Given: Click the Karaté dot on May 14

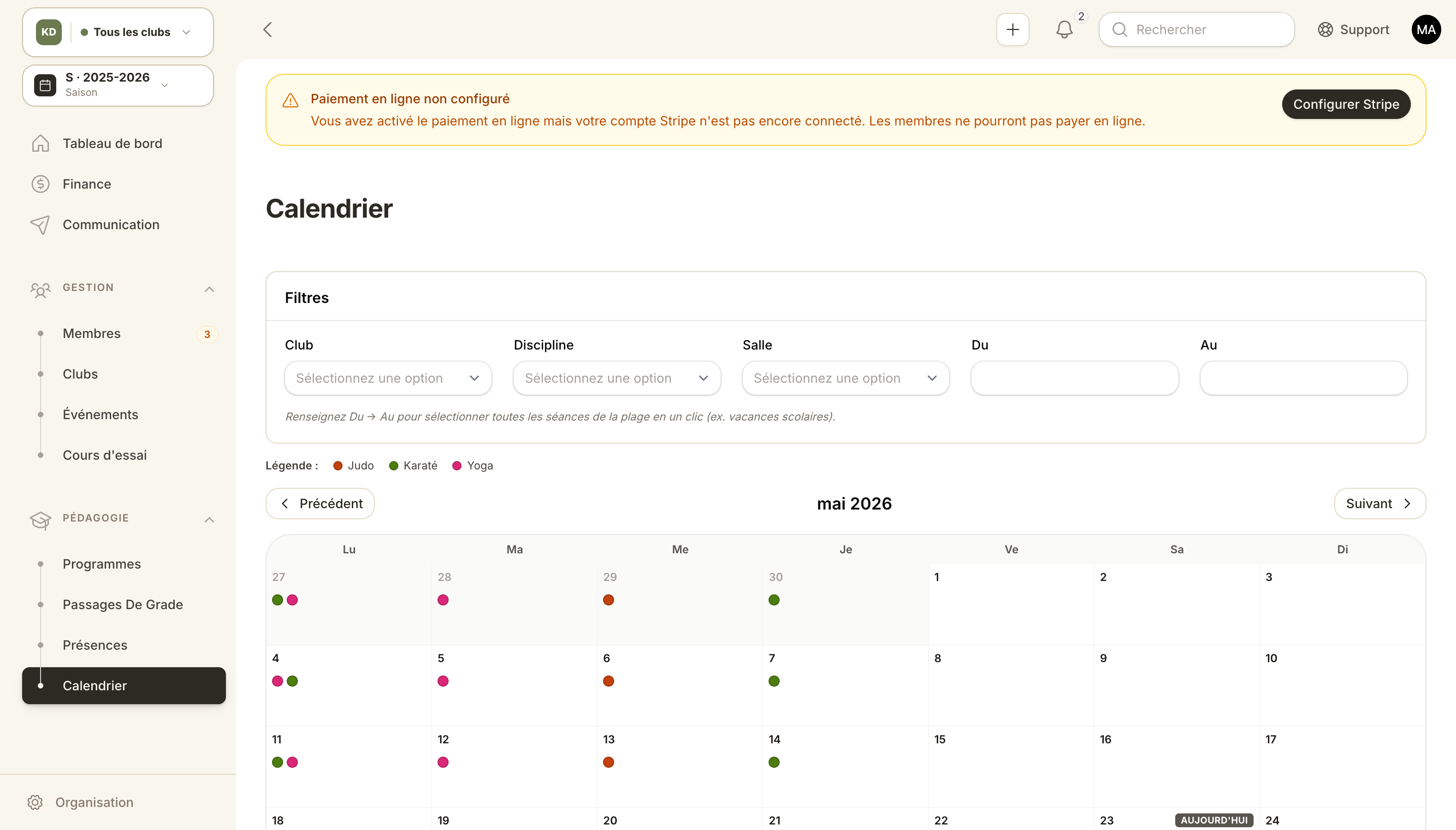Looking at the screenshot, I should (774, 762).
